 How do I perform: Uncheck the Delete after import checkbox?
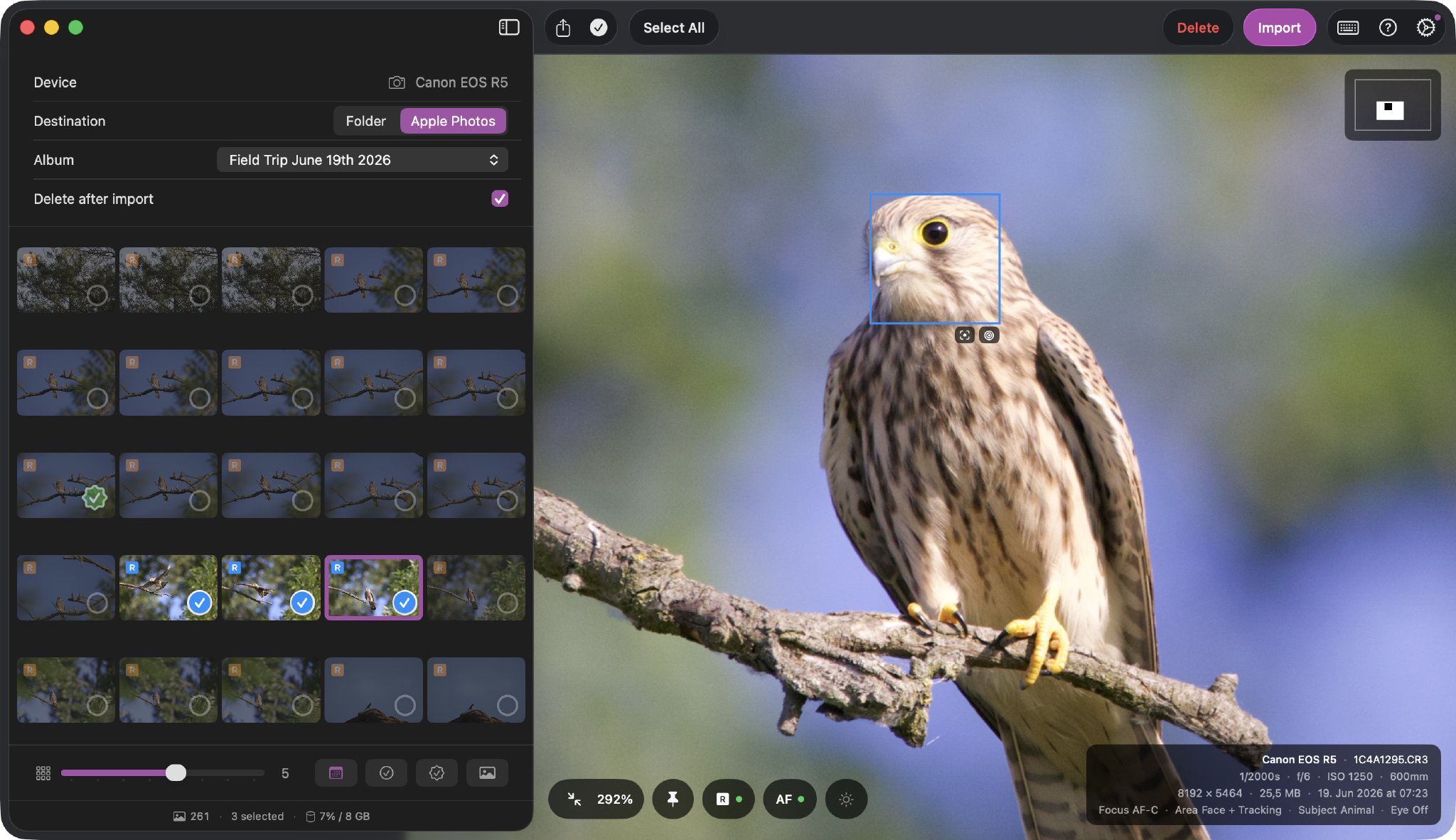click(x=500, y=199)
